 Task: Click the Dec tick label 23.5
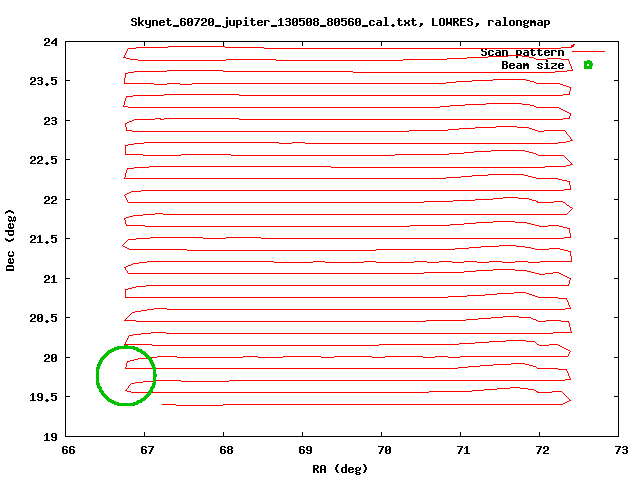click(44, 81)
